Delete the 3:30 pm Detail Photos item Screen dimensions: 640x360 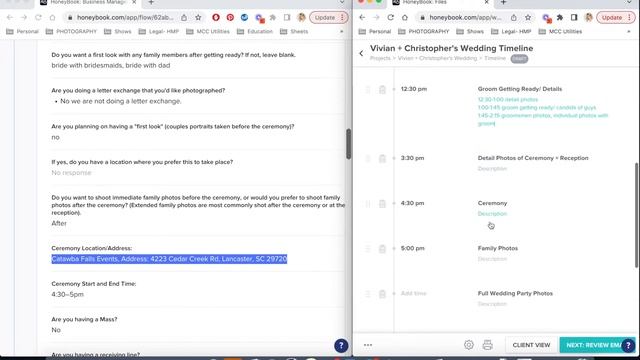pos(382,158)
